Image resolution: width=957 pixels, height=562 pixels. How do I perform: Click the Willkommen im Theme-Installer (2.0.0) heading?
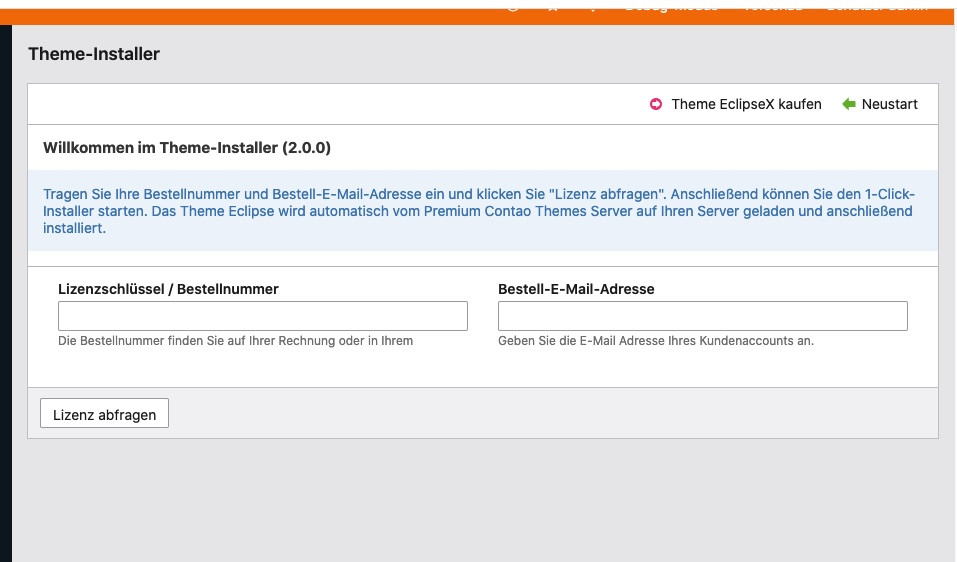point(187,148)
